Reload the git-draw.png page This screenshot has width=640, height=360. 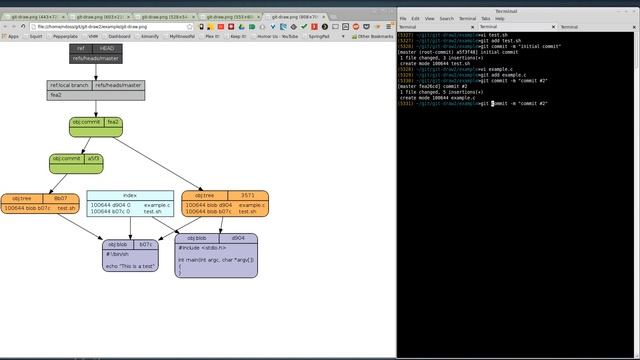[x=23, y=27]
